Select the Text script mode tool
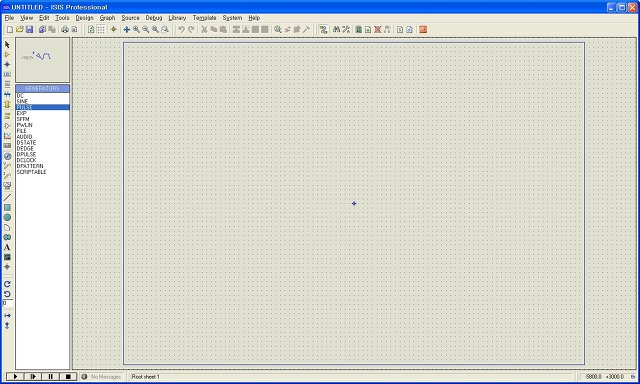 [x=7, y=84]
